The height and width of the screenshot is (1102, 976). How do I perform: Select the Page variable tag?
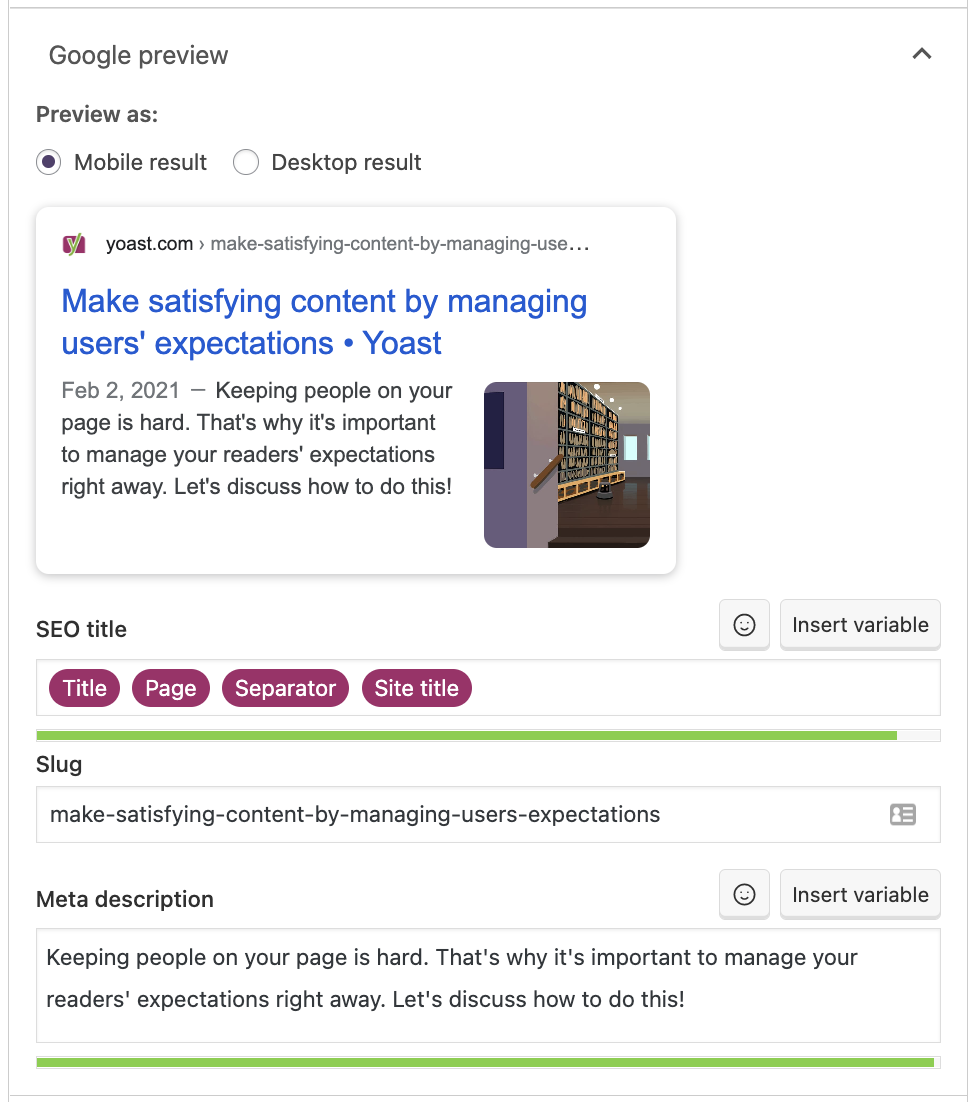[x=171, y=688]
